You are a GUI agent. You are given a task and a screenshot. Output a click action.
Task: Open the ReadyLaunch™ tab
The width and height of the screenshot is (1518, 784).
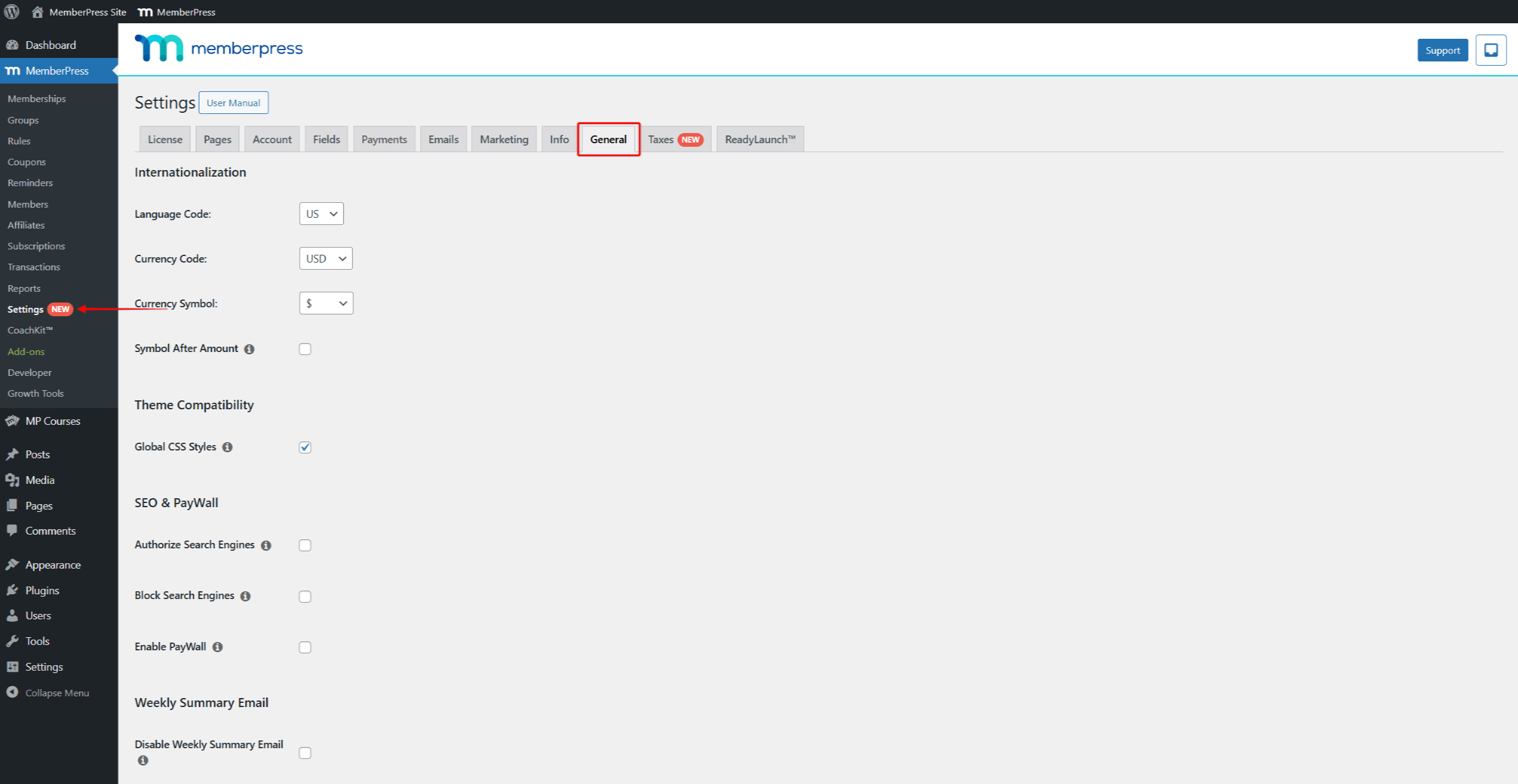[x=760, y=139]
